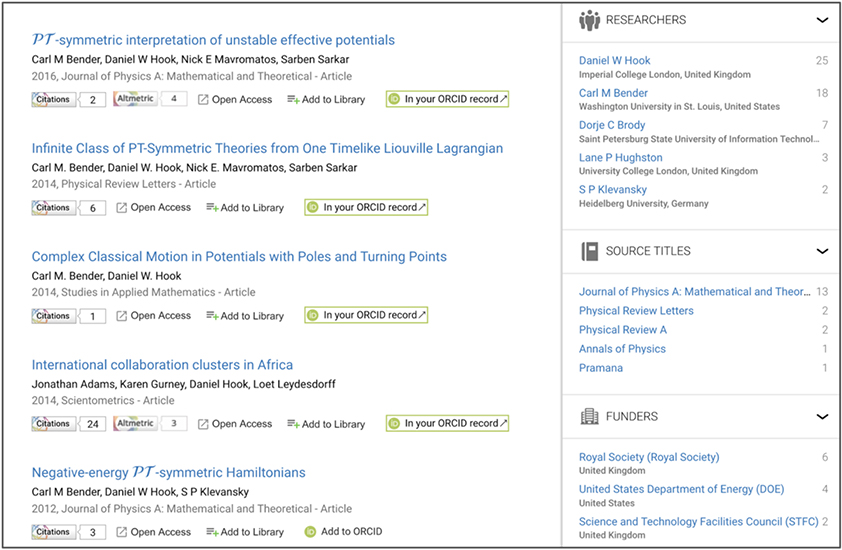Click the Researchers people icon
The width and height of the screenshot is (842, 550).
click(589, 20)
